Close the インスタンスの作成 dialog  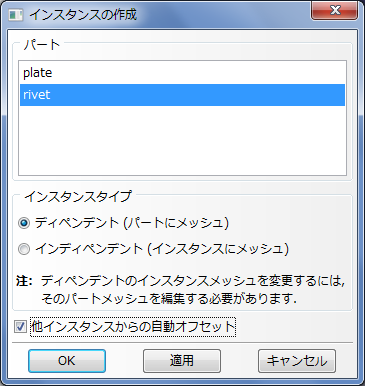click(x=334, y=11)
